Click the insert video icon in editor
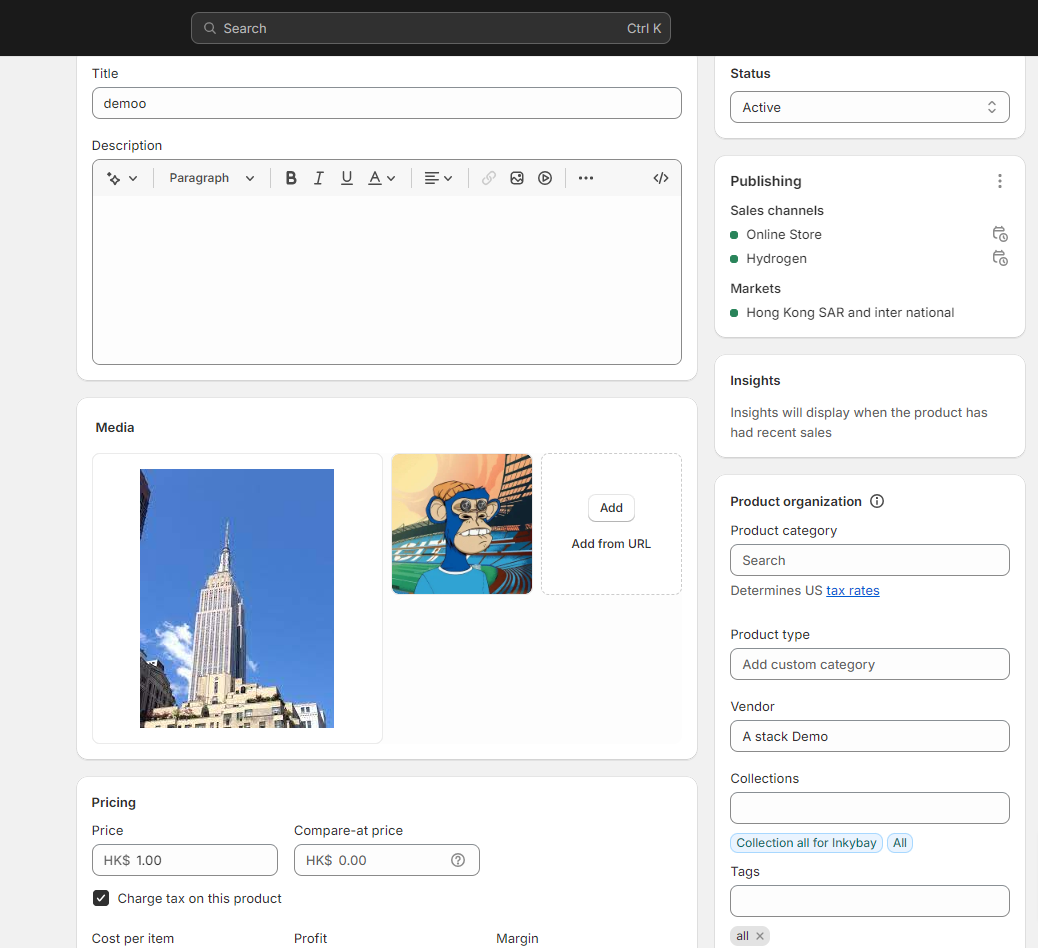The height and width of the screenshot is (948, 1038). coord(545,178)
